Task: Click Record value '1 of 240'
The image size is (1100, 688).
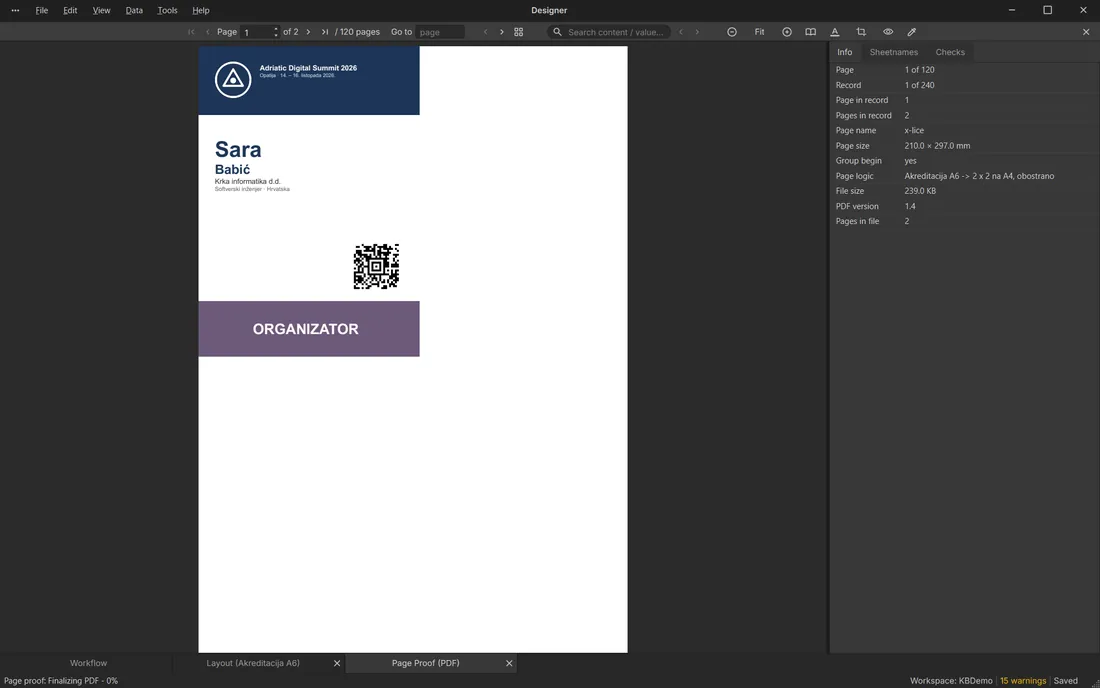Action: 920,85
